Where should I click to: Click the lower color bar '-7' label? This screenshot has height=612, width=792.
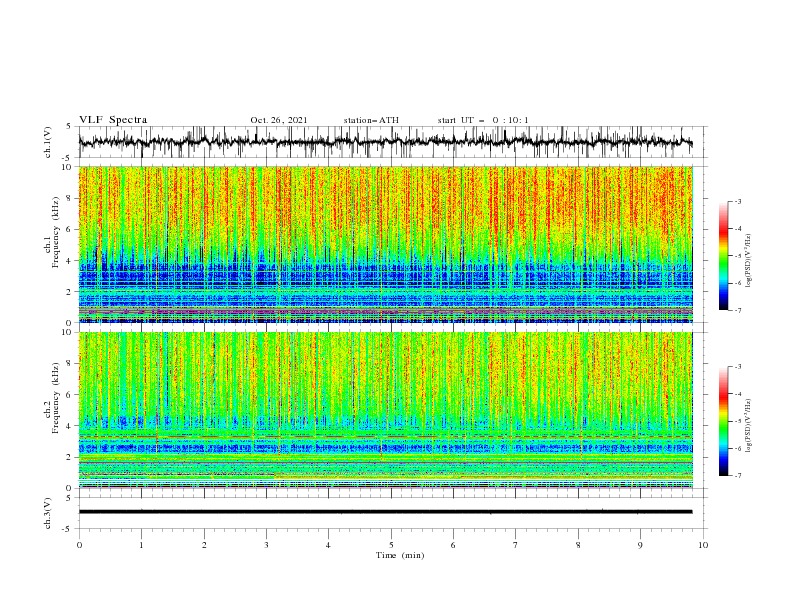coord(738,476)
